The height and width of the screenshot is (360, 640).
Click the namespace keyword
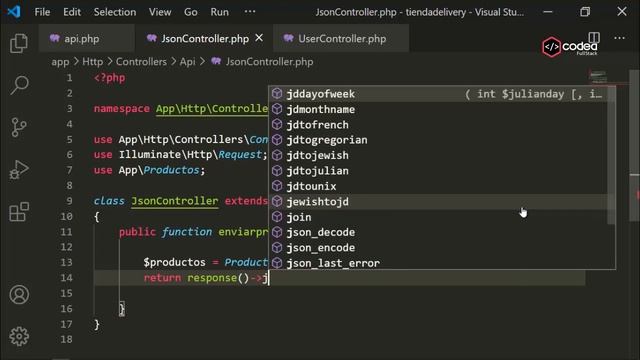(122, 109)
